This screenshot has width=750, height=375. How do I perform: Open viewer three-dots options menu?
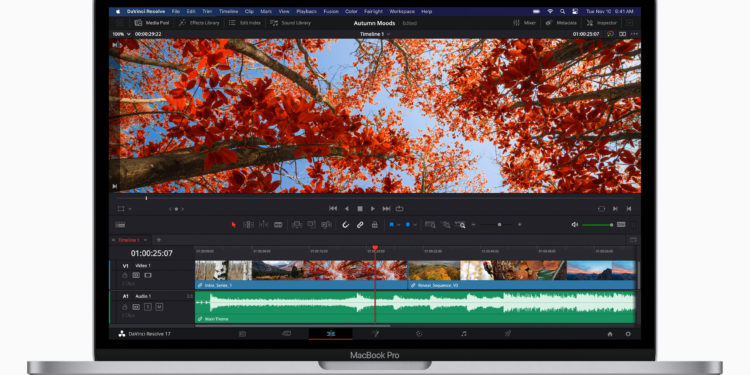coord(634,34)
